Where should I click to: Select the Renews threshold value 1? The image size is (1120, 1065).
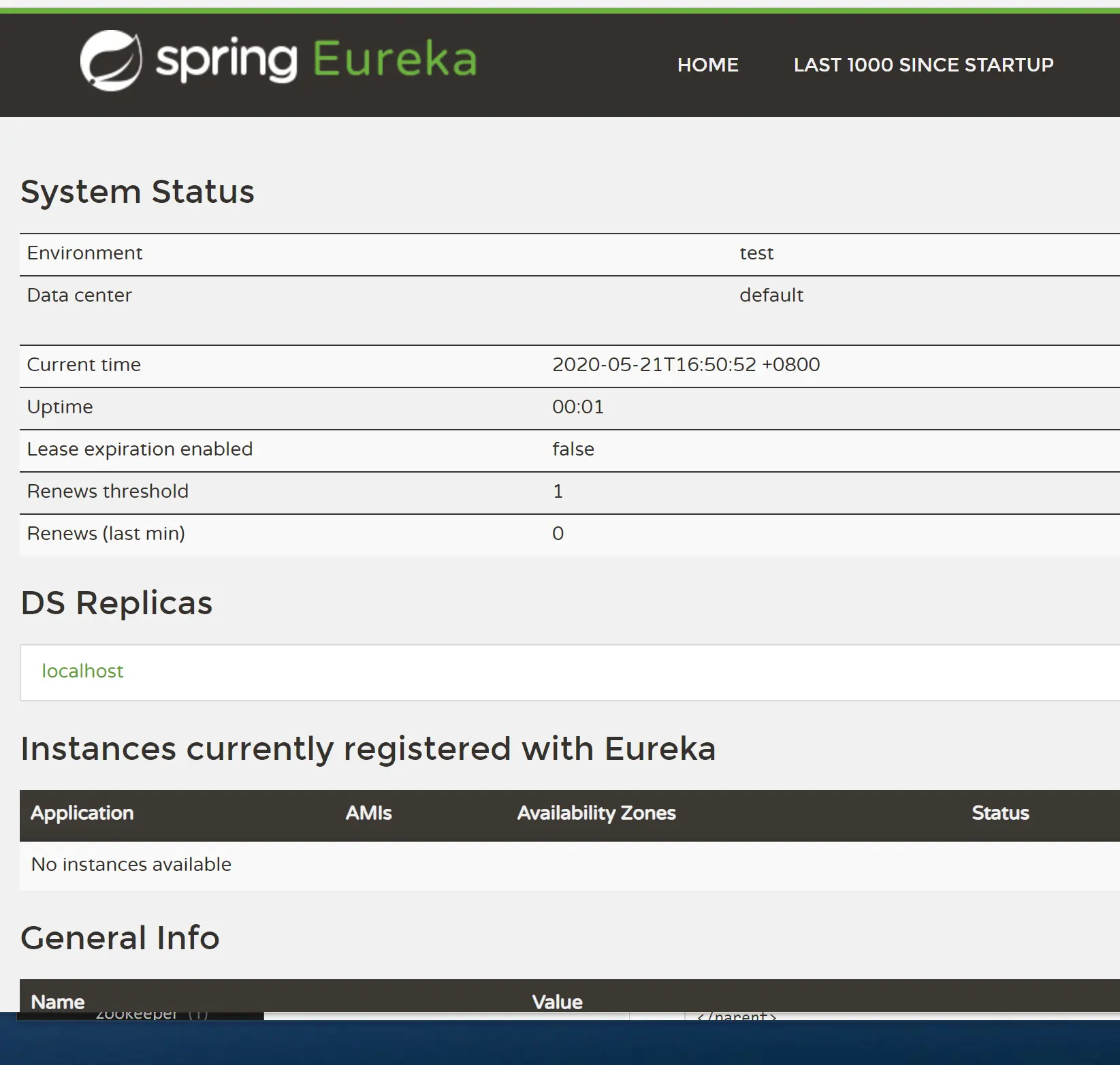(558, 492)
